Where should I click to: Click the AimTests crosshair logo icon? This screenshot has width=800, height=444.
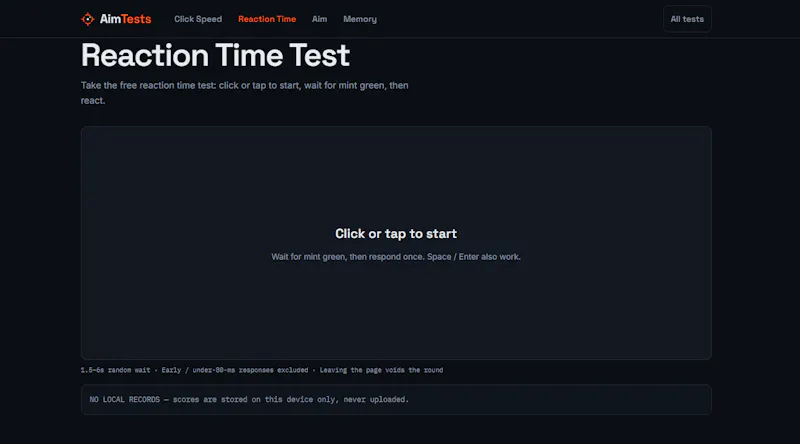pyautogui.click(x=88, y=19)
